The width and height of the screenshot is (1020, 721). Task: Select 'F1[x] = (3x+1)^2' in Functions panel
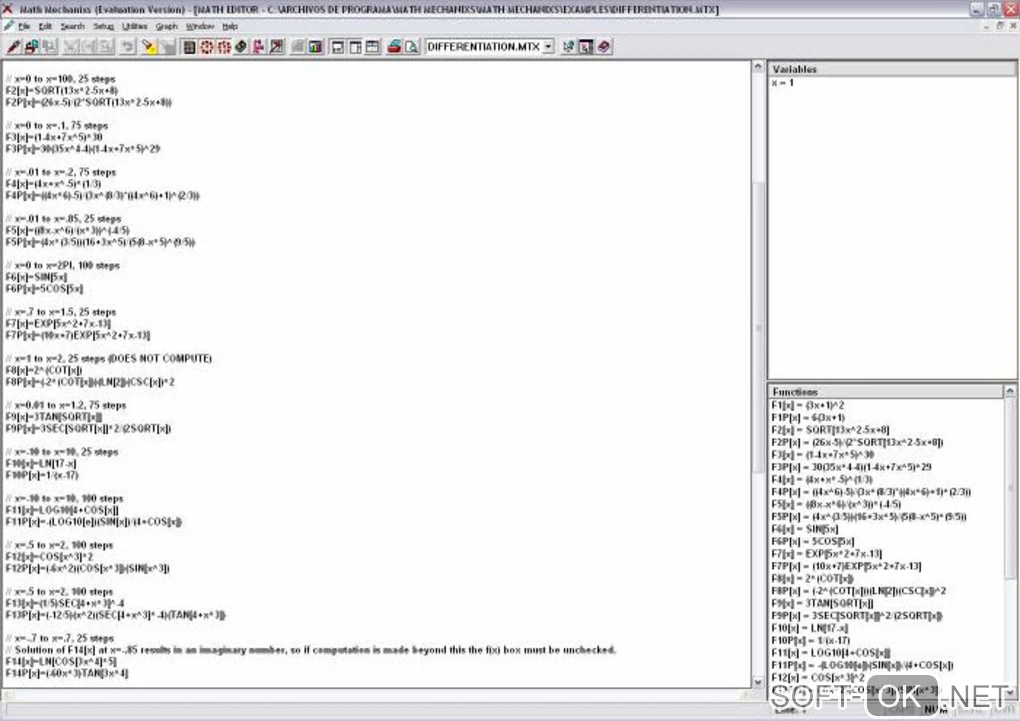[x=807, y=405]
